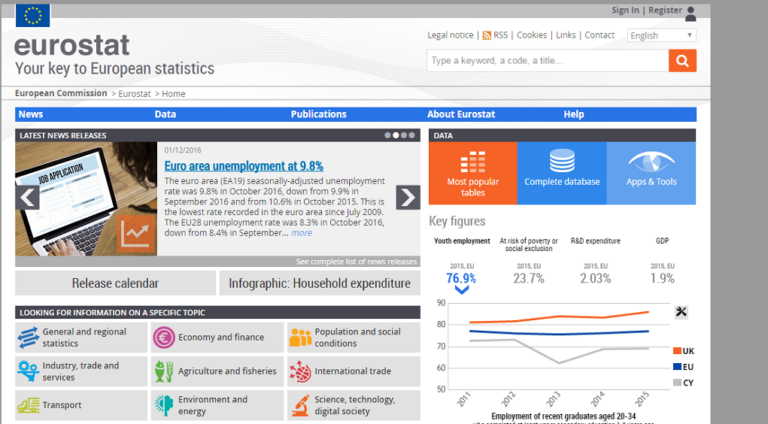Click the EU flag logo
The image size is (768, 424).
(x=33, y=15)
